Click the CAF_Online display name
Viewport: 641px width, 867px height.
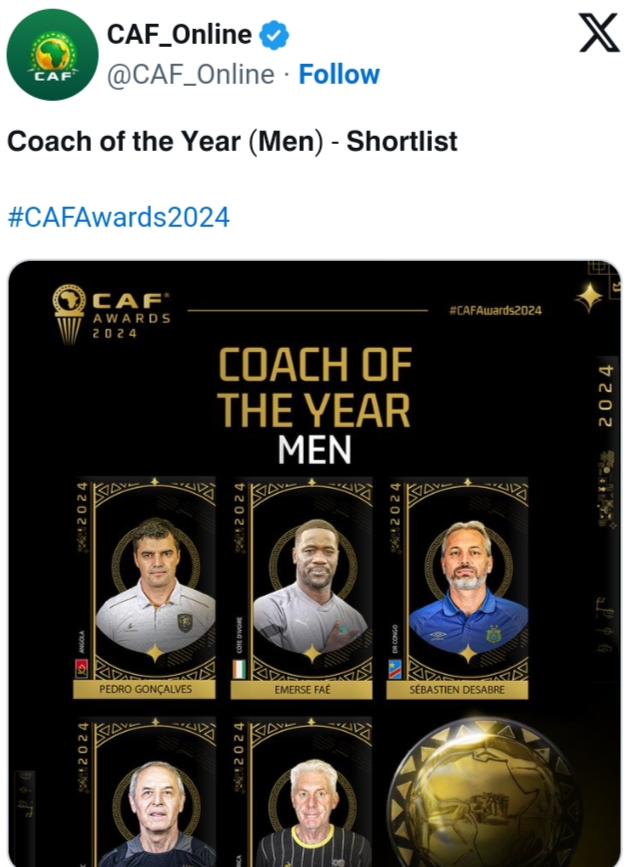(x=180, y=36)
